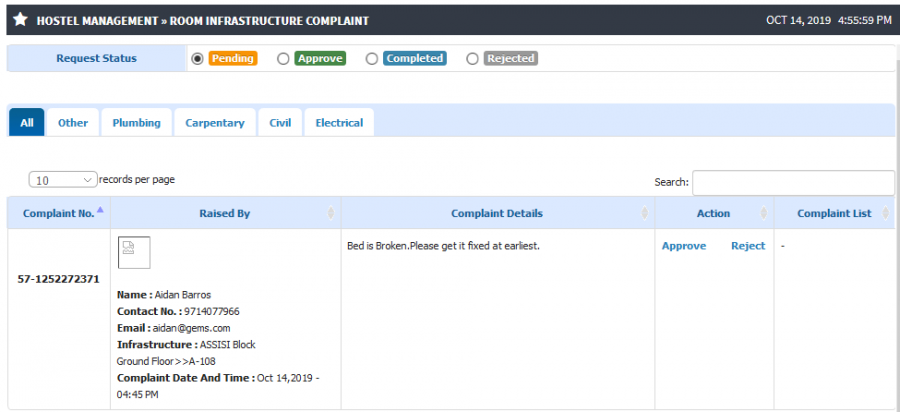
Task: Switch to the Electrical tab
Action: pos(339,123)
